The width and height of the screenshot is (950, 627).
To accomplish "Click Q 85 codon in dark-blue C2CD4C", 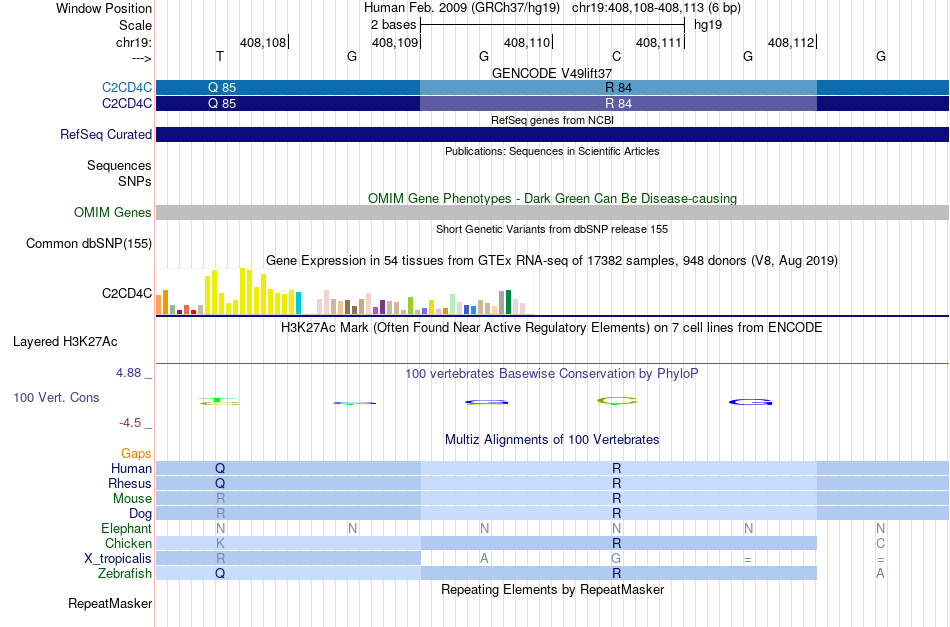I will 222,104.
